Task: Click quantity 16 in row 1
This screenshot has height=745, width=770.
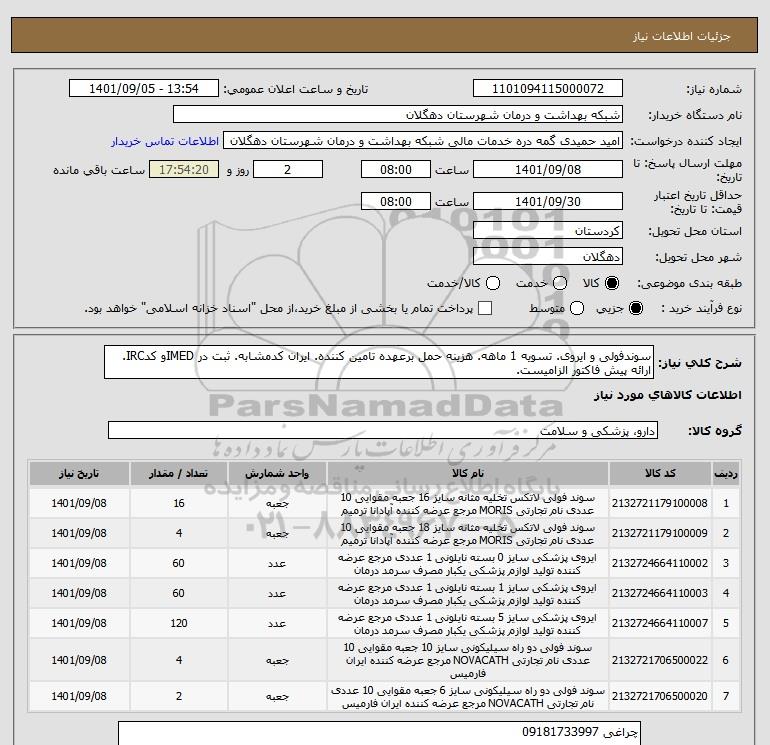Action: pos(179,503)
